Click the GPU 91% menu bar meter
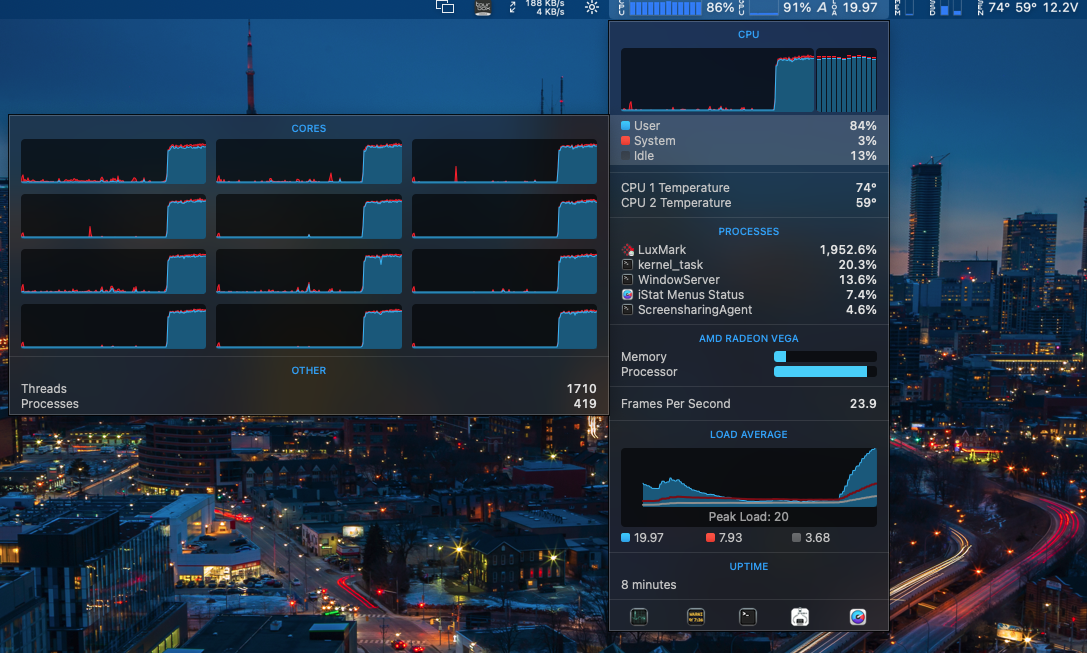The width and height of the screenshot is (1087, 653). click(774, 8)
